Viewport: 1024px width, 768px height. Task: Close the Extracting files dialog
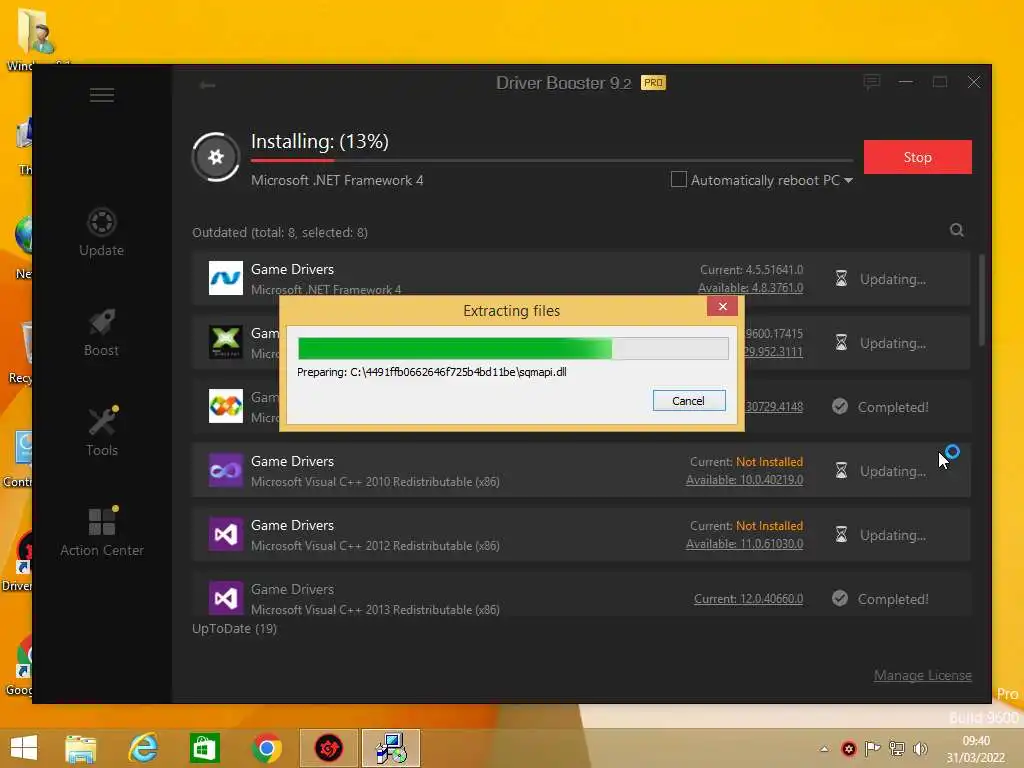[x=722, y=306]
